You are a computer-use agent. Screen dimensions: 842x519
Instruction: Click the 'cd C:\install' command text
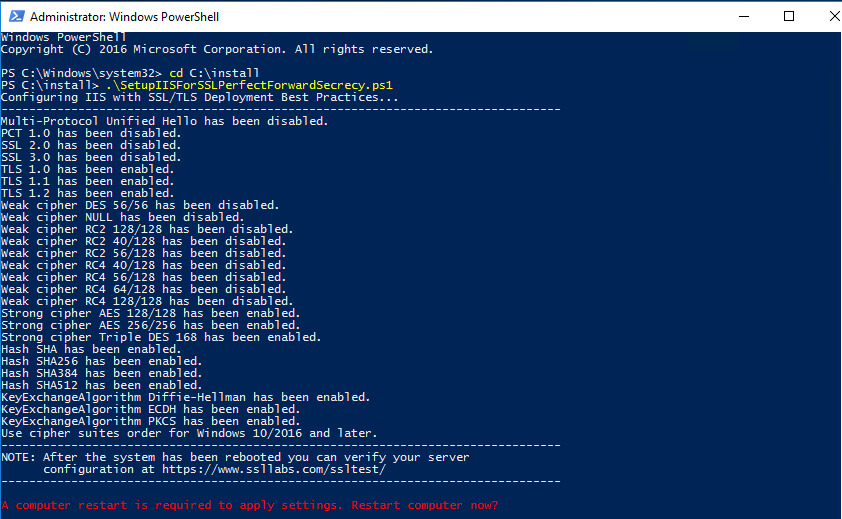pos(214,73)
